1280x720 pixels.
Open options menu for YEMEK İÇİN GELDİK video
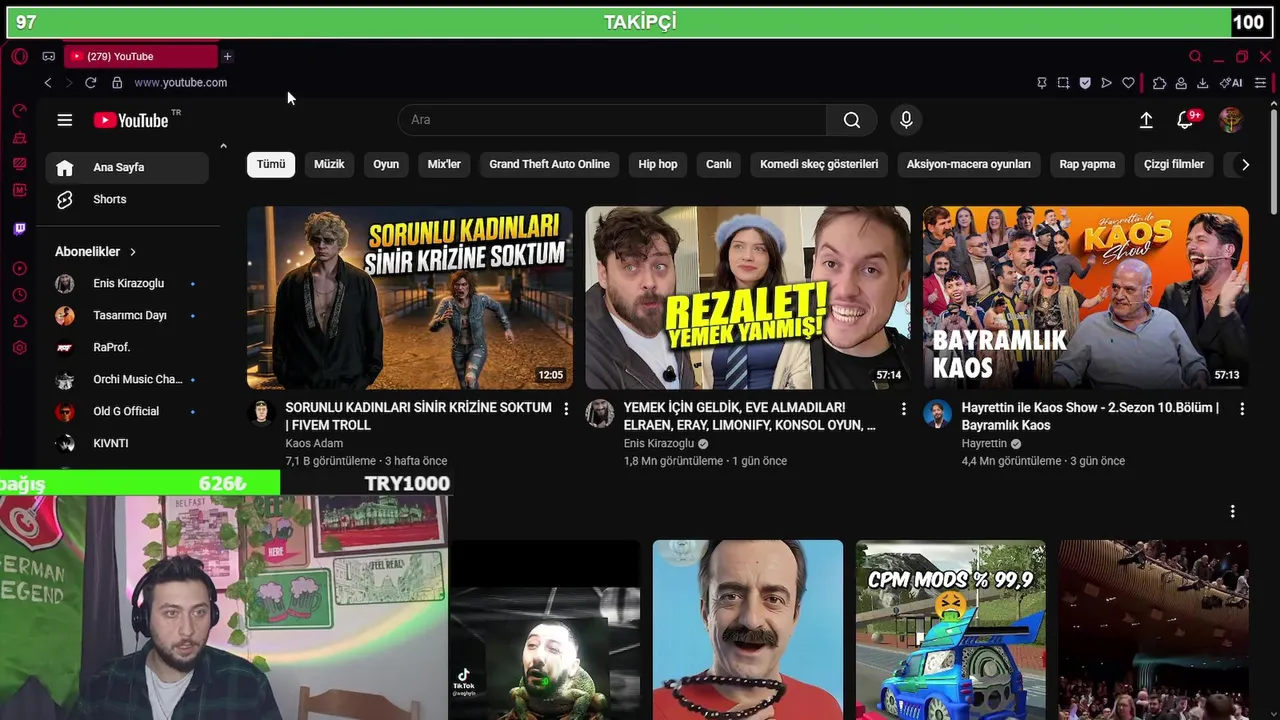tap(904, 409)
